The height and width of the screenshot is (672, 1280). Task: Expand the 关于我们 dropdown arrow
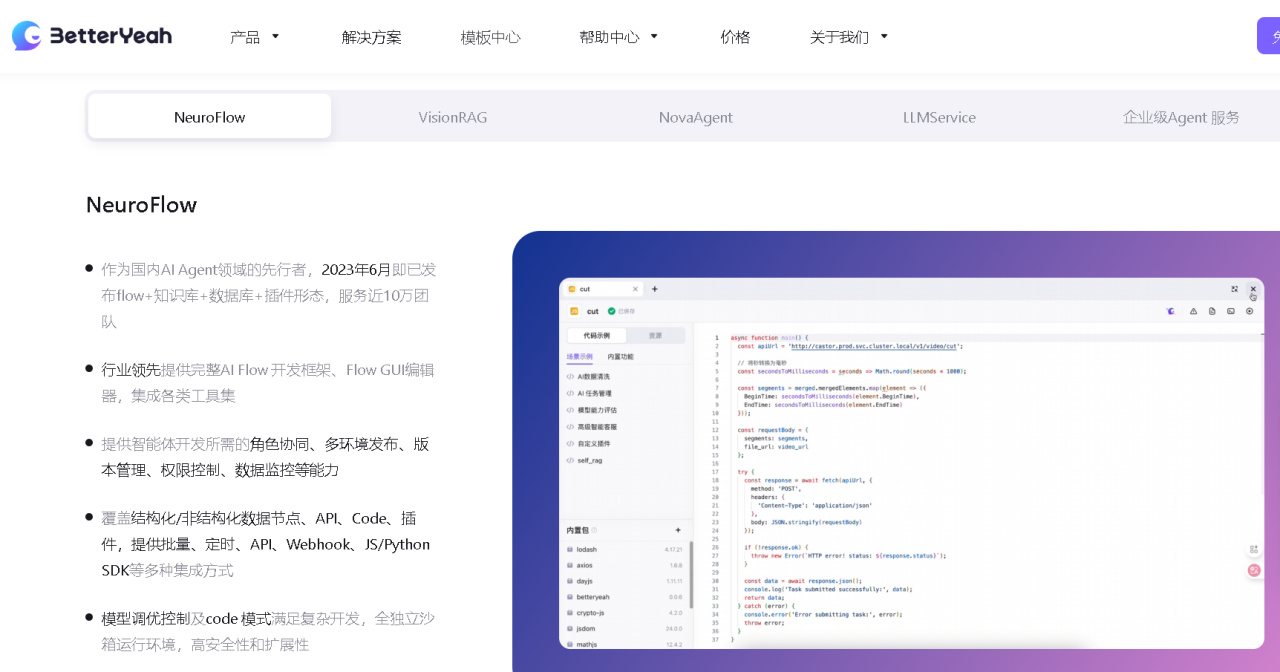[x=884, y=37]
